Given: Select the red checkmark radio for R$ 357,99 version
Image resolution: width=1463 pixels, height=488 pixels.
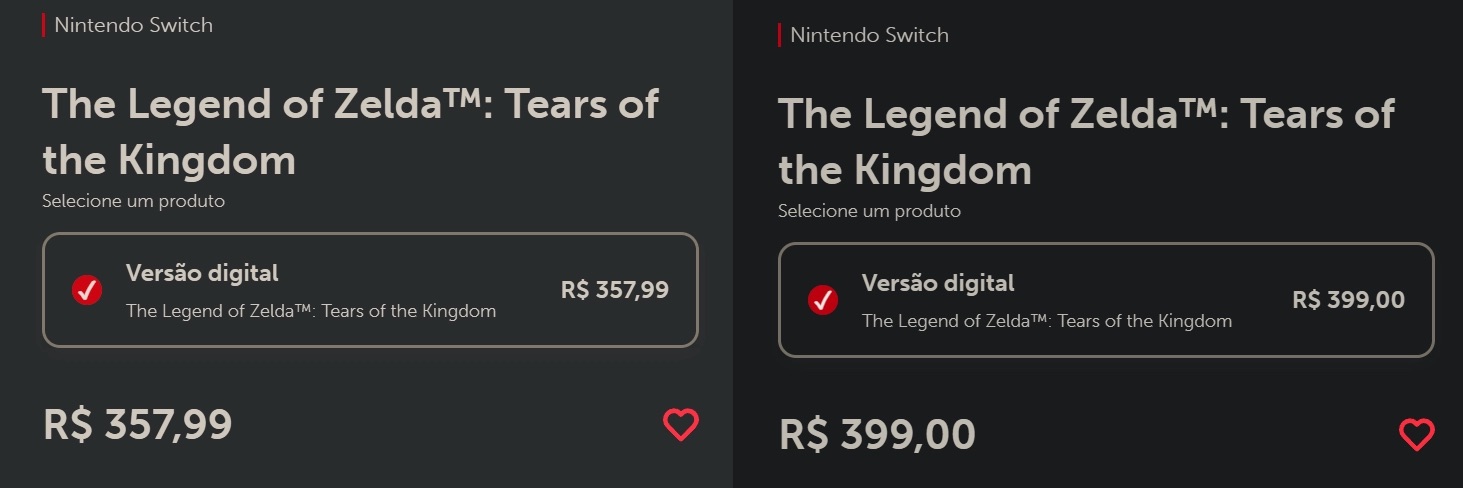Looking at the screenshot, I should (x=87, y=290).
